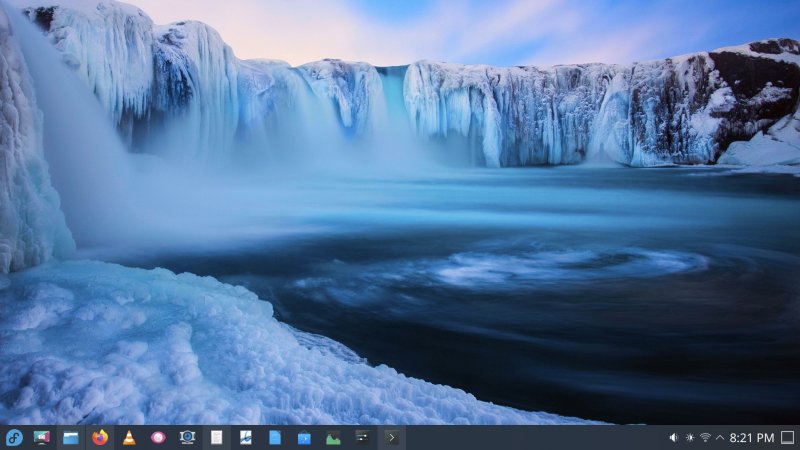Open the document viewer icon with blue swoosh
The height and width of the screenshot is (450, 800).
tap(245, 437)
